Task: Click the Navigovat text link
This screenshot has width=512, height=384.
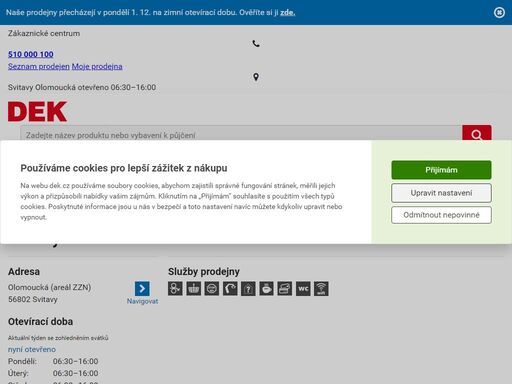Action: point(142,301)
